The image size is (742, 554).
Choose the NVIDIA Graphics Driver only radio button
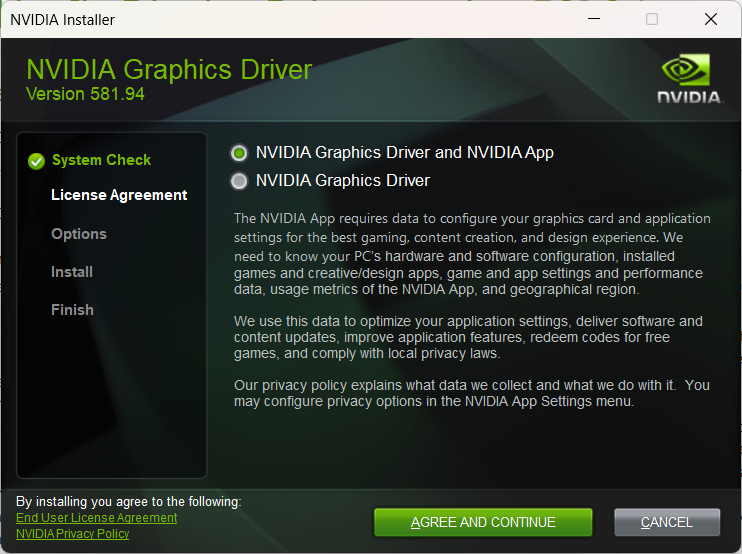click(239, 181)
